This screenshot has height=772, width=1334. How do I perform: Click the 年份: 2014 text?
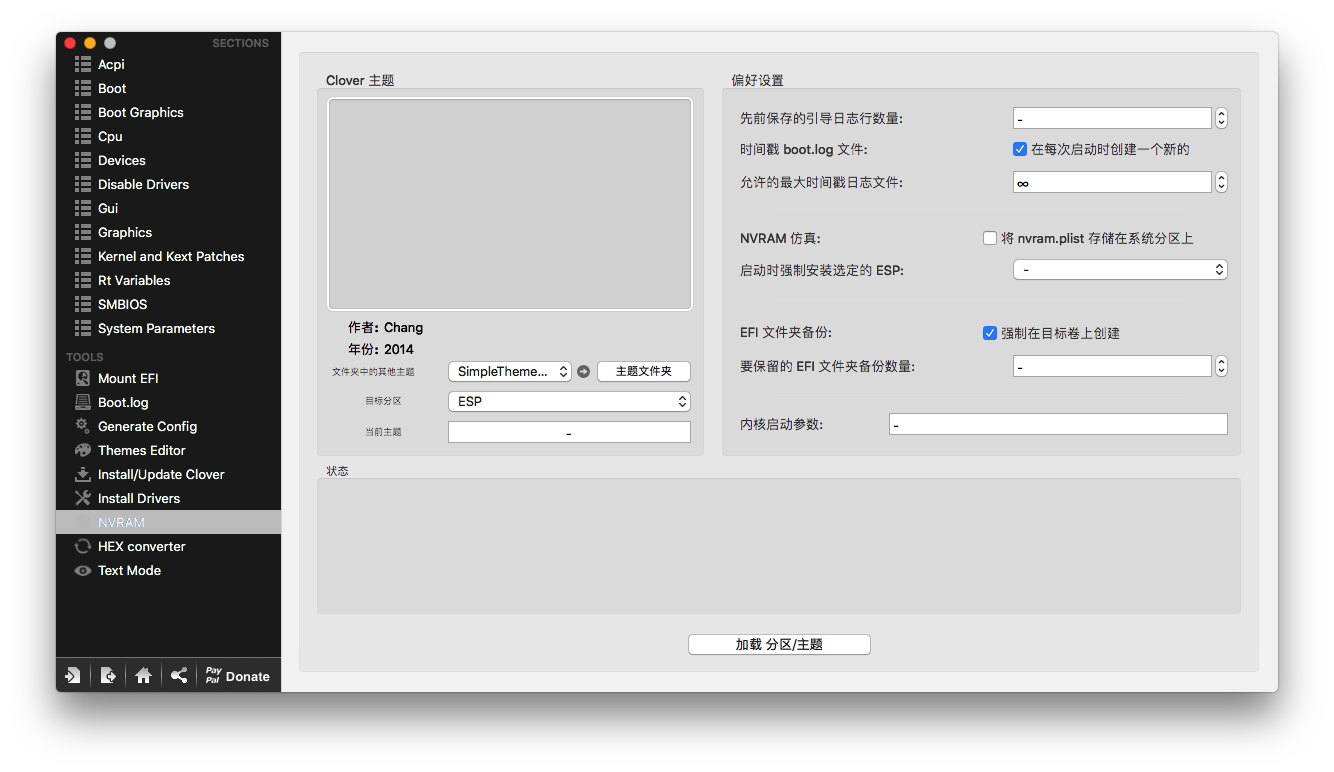(380, 349)
